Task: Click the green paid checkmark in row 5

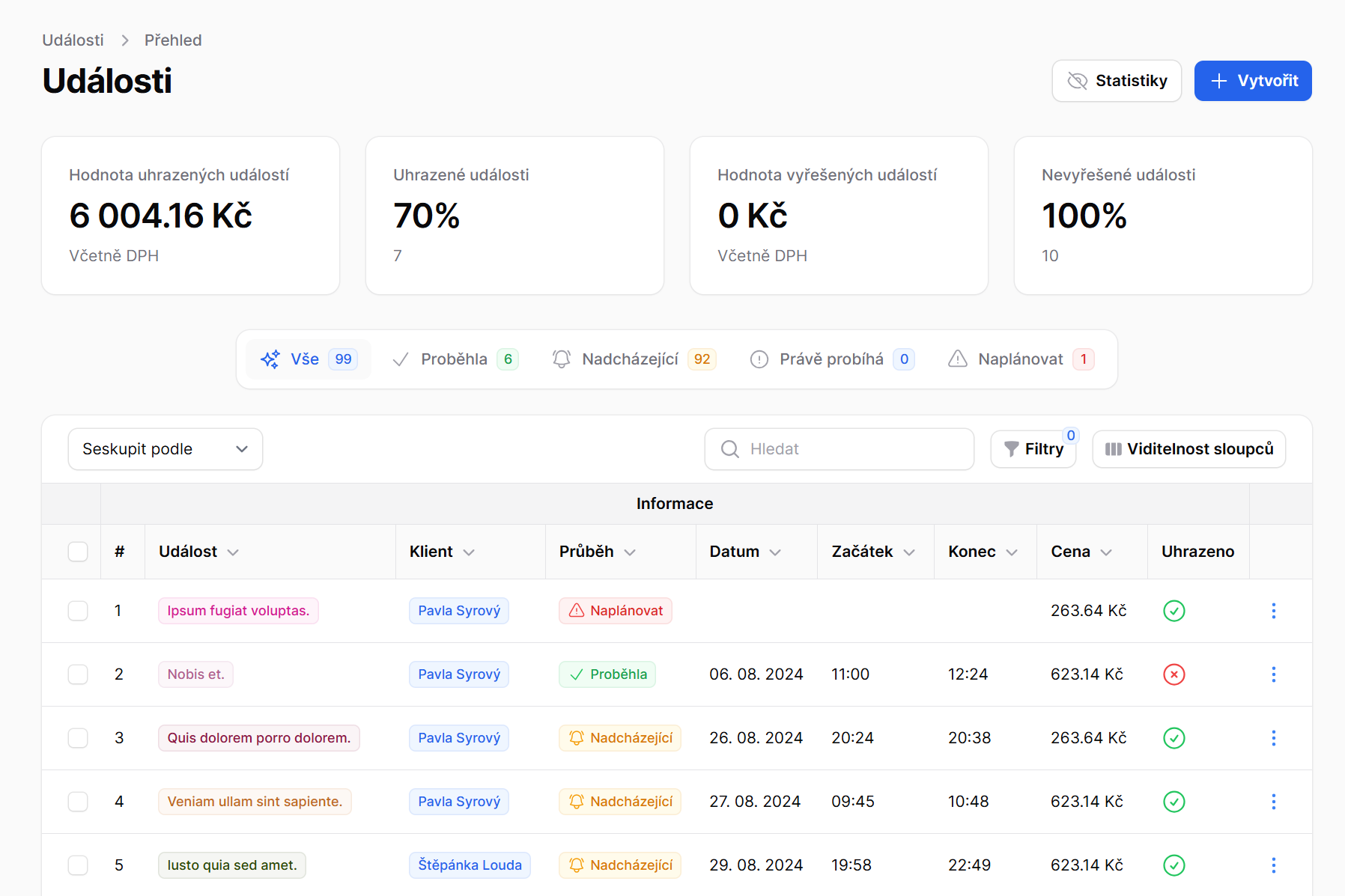Action: click(1174, 865)
